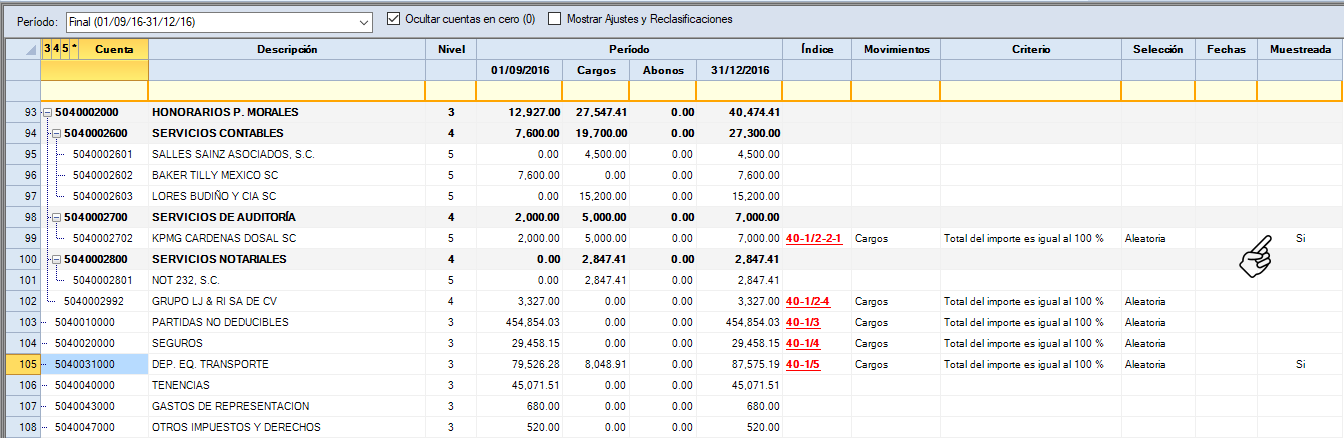This screenshot has height=438, width=1344.
Task: Uncheck Ocultar cuentas en cero checkbox
Action: click(x=393, y=19)
